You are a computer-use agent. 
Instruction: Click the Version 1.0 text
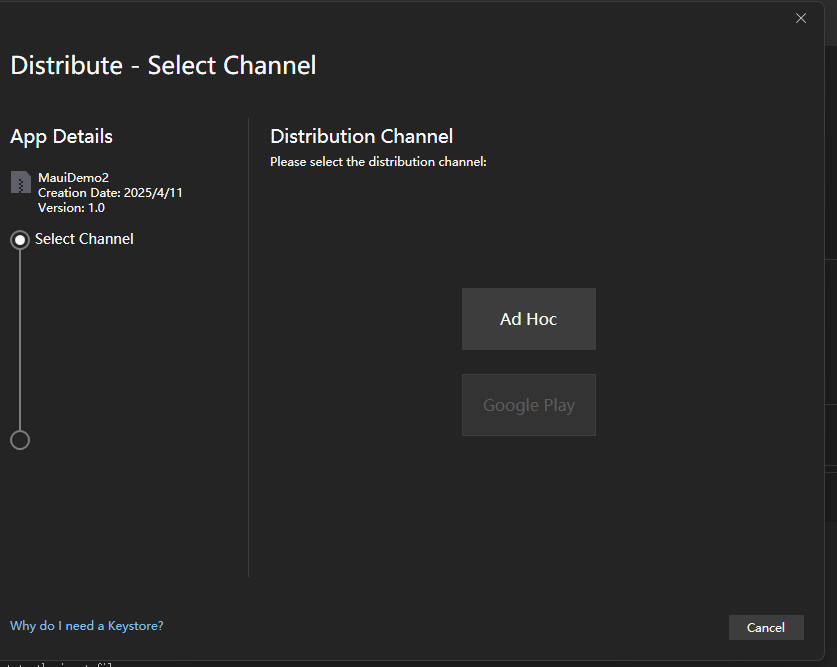click(x=71, y=208)
